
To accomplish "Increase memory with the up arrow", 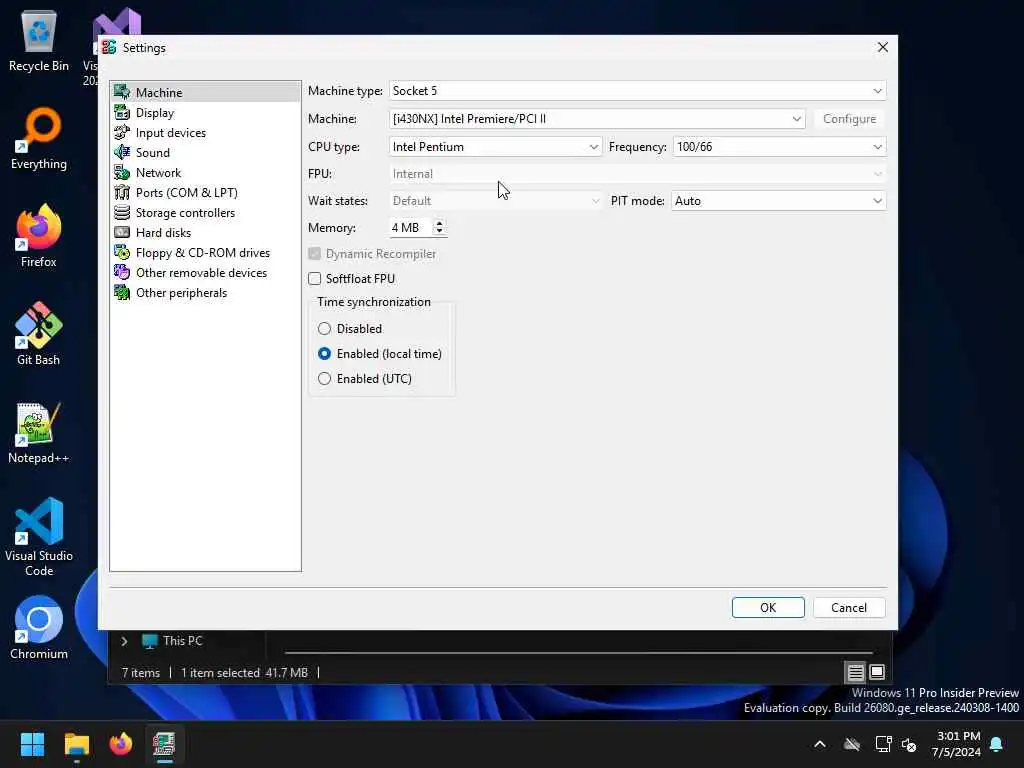I will [x=439, y=223].
